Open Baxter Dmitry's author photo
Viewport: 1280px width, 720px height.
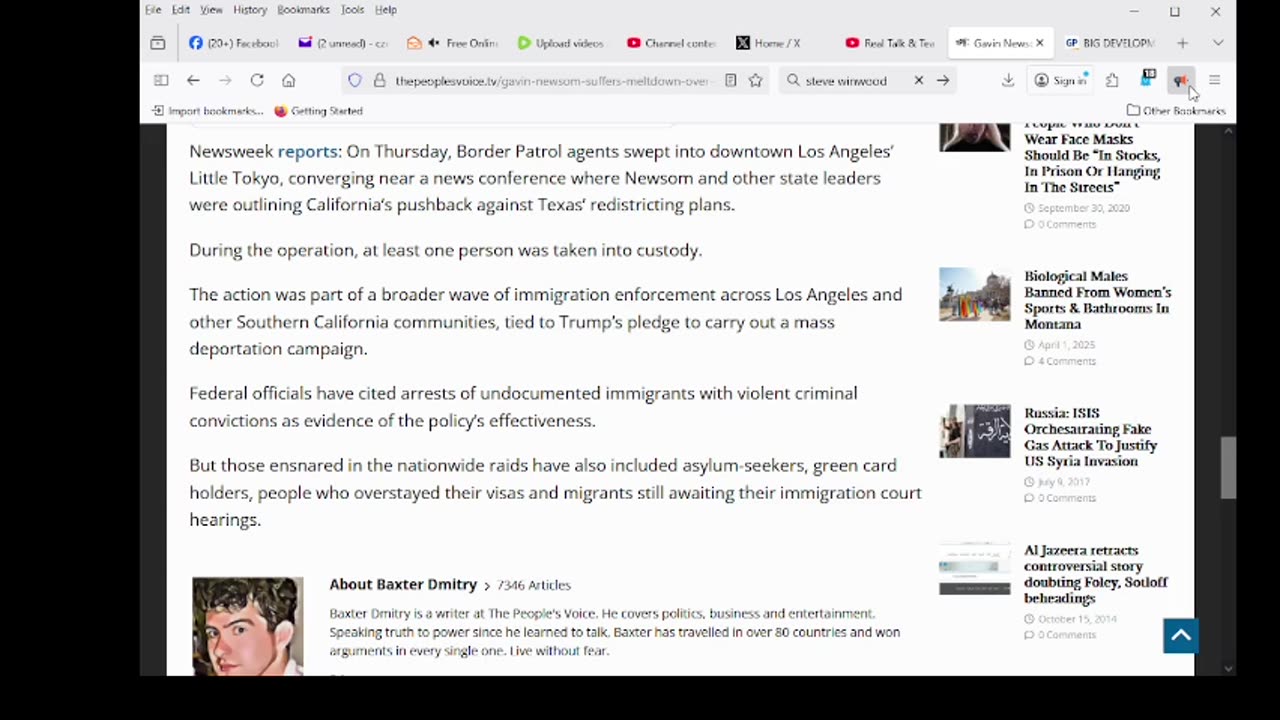tap(247, 626)
